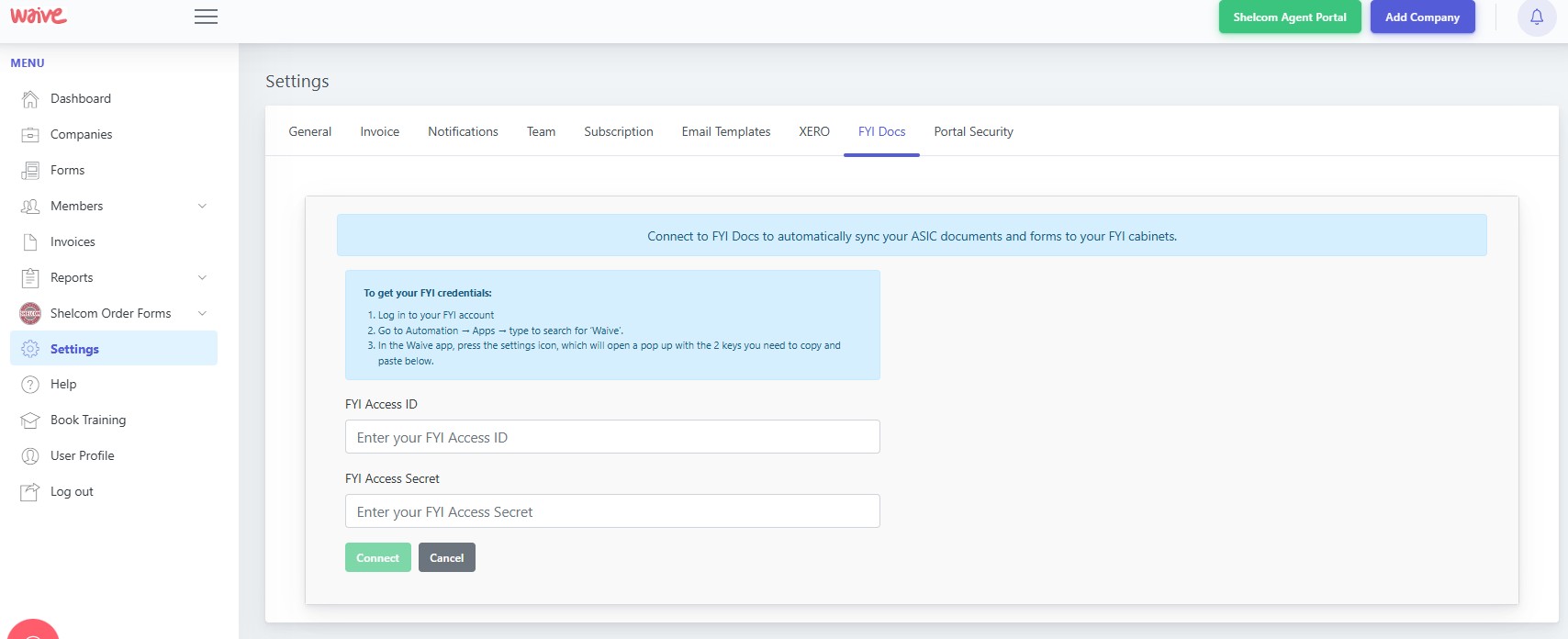The width and height of the screenshot is (1568, 639).
Task: Click the green Connect button
Action: click(x=378, y=557)
